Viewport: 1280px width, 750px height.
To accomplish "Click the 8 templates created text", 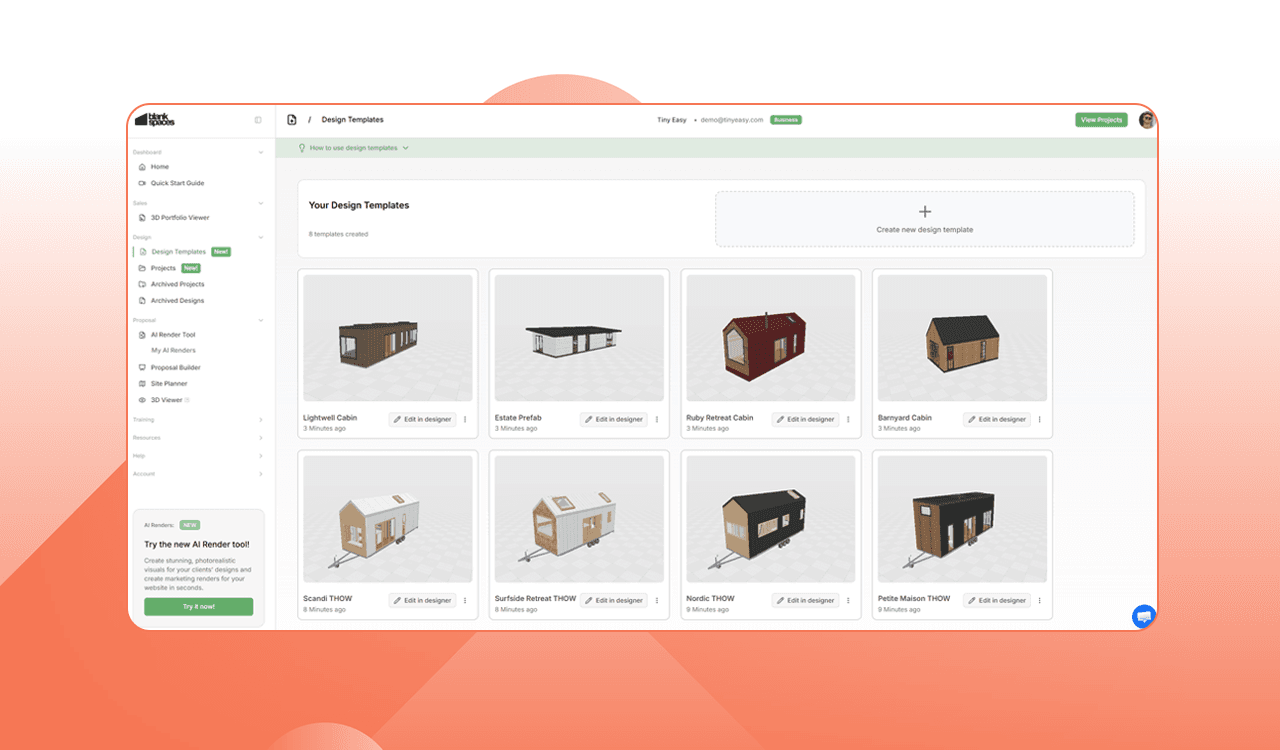I will (339, 234).
